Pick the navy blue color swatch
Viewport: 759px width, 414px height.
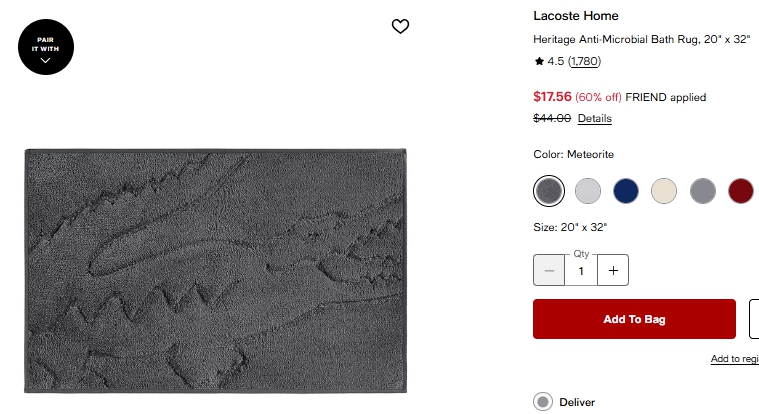626,190
